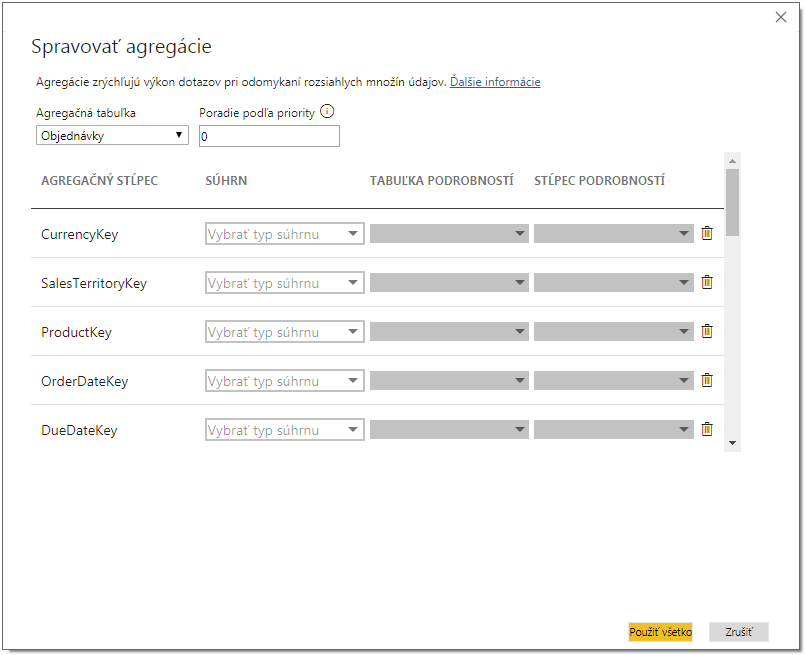Delete the CurrencyKey aggregation row
This screenshot has height=655, width=805.
tap(707, 233)
